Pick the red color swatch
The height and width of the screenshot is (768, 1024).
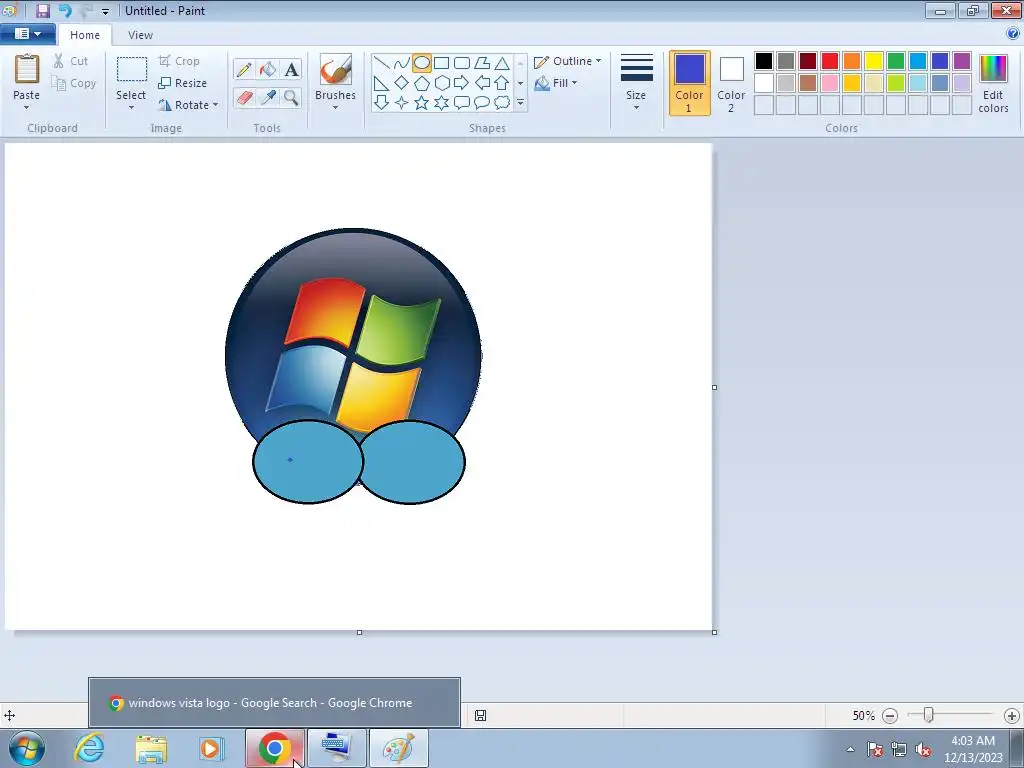pos(830,61)
